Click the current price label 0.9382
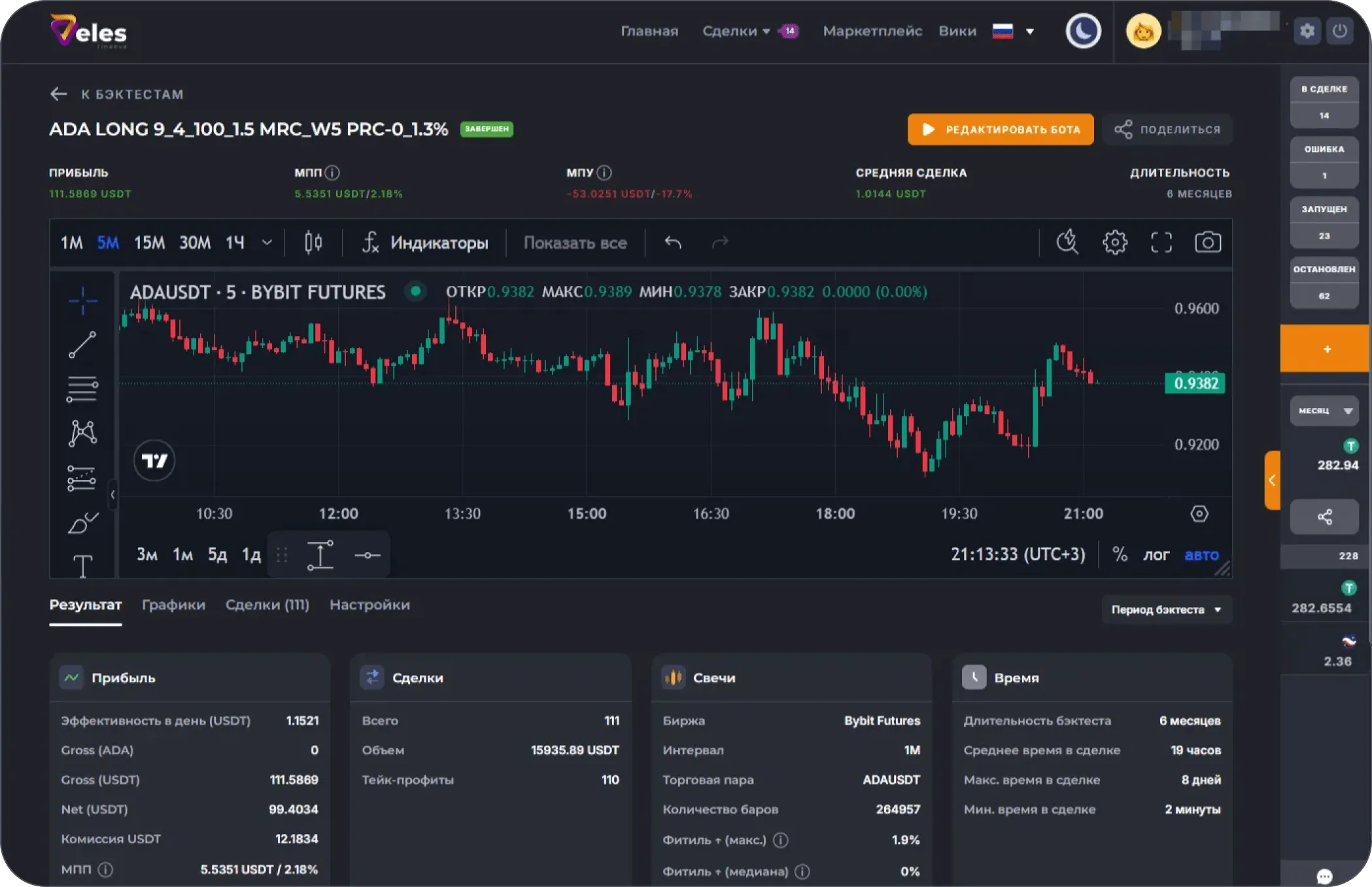 (x=1195, y=383)
